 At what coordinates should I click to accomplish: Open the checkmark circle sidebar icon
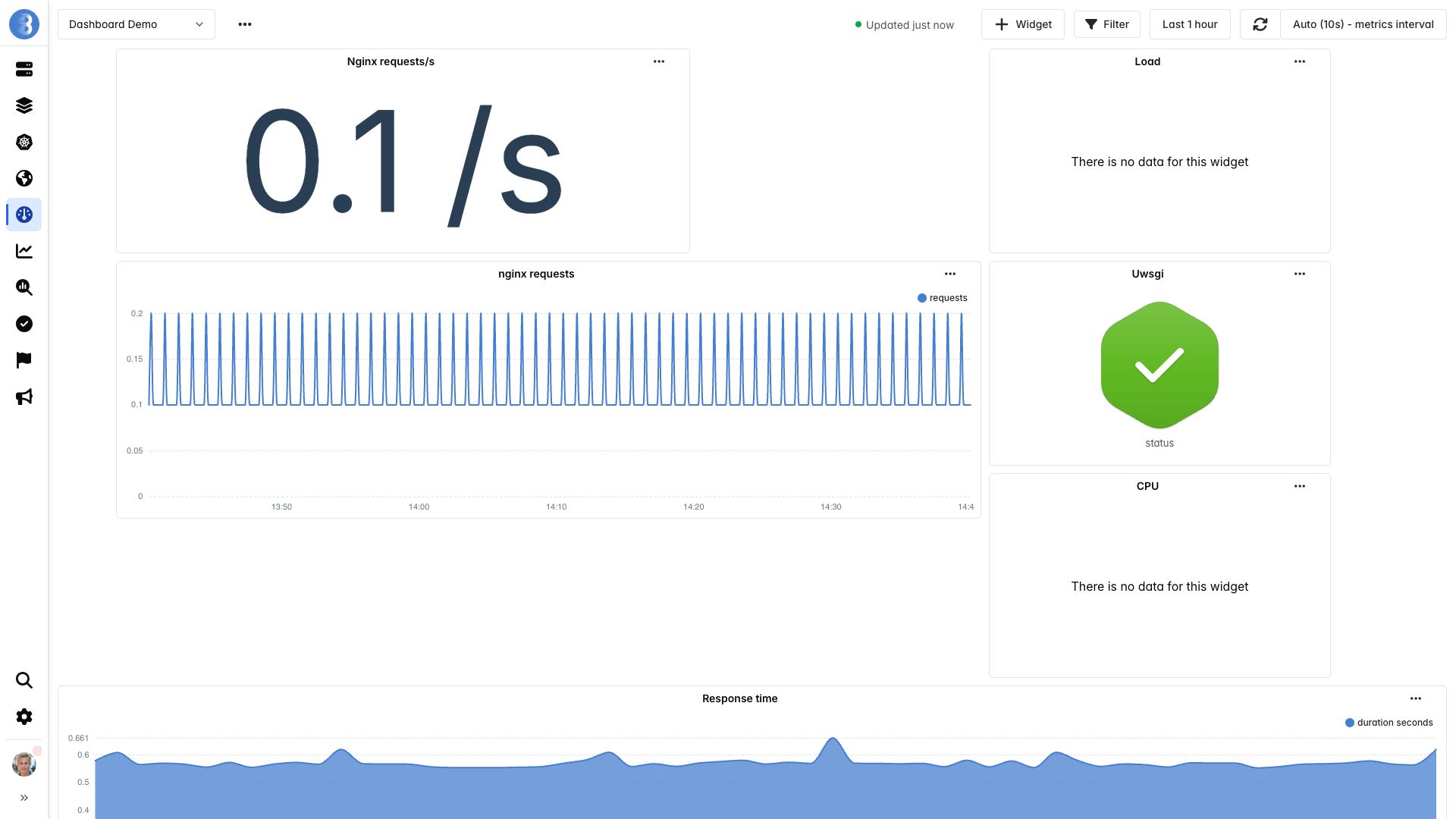(24, 324)
